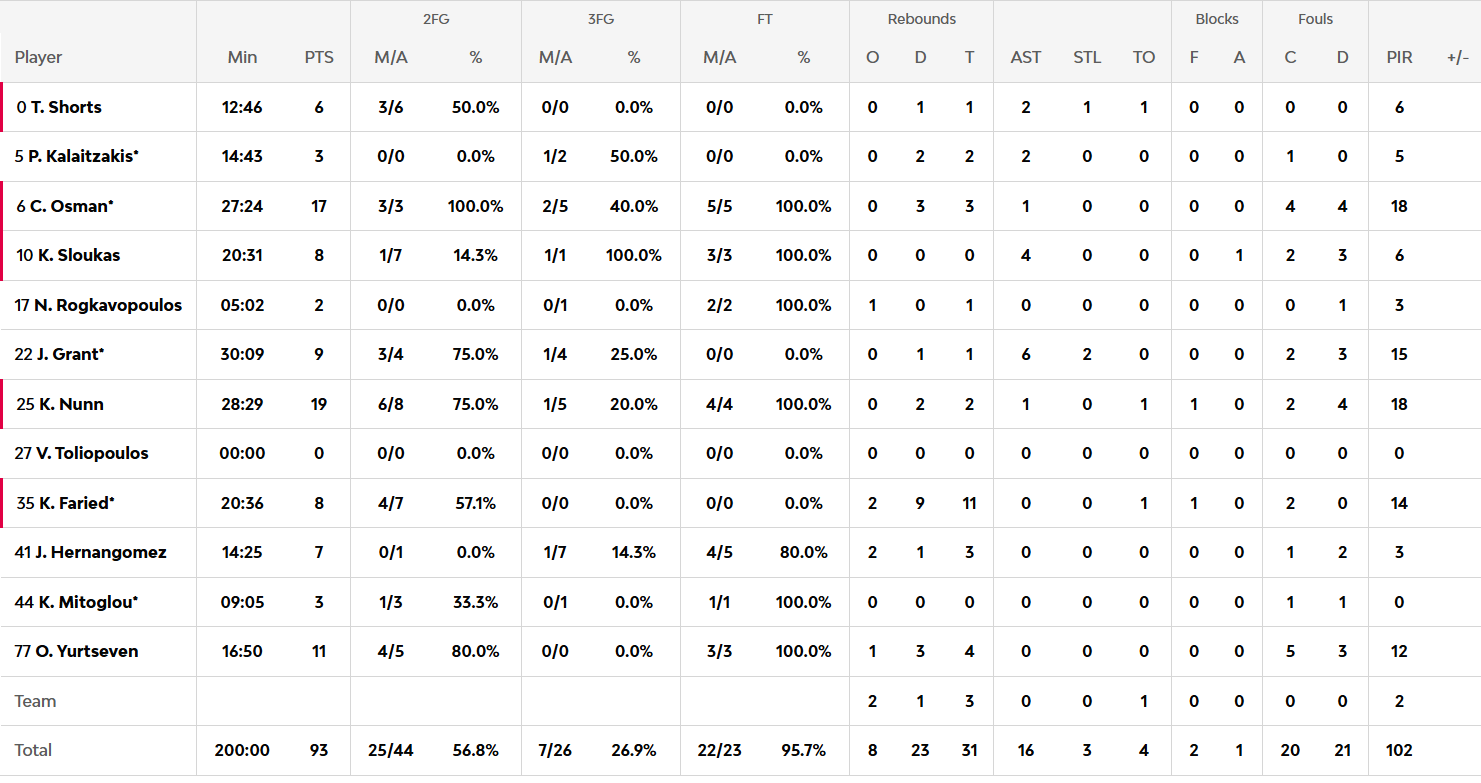
Task: Open C. Osman's player page
Action: pyautogui.click(x=72, y=206)
